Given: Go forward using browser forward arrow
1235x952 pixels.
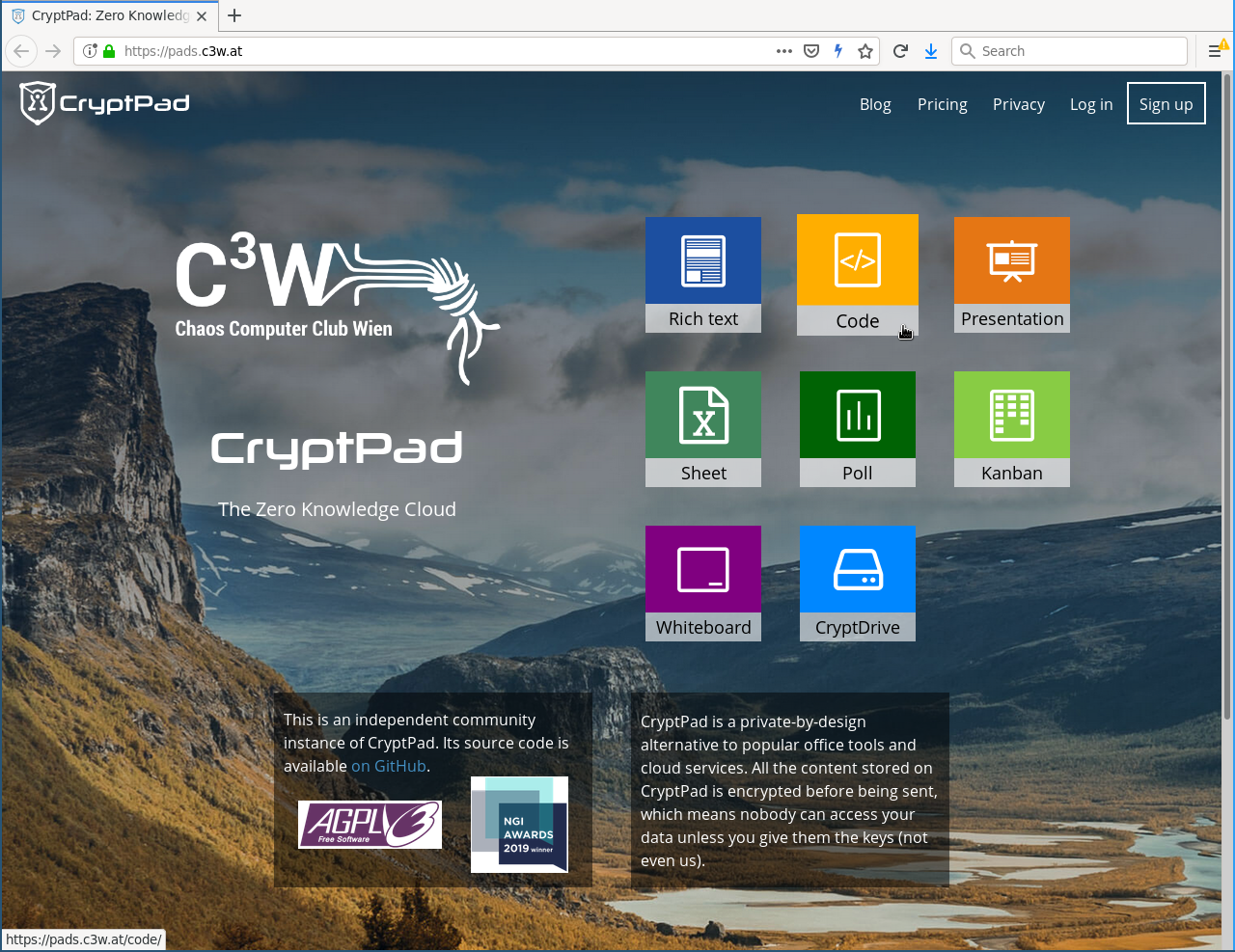Looking at the screenshot, I should coord(53,51).
